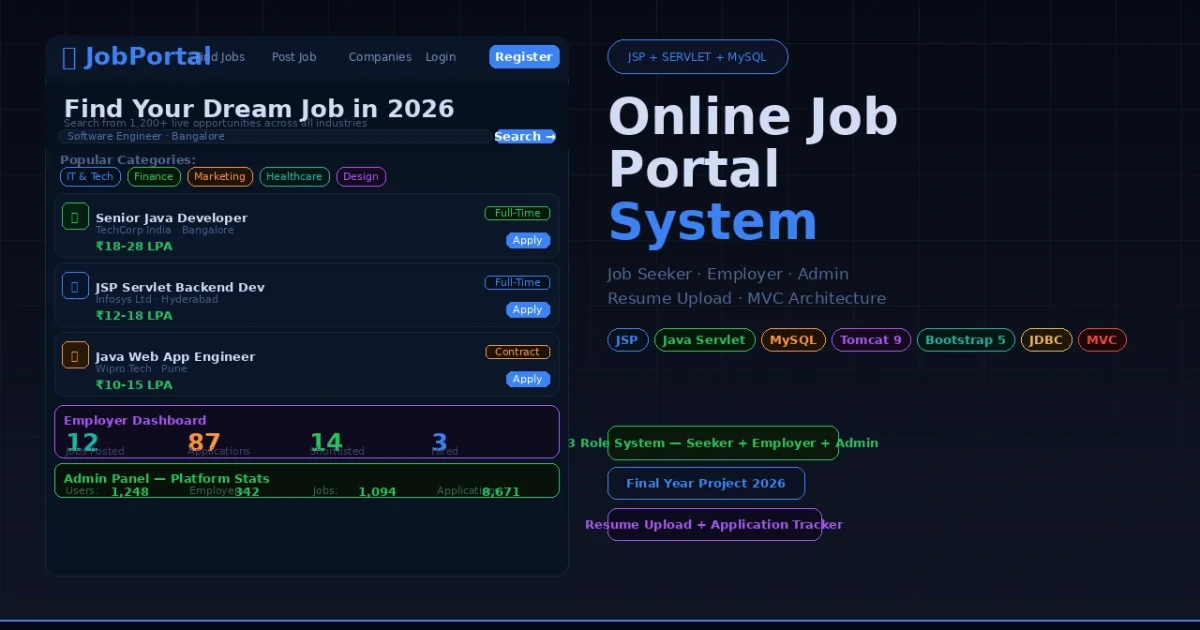Open the Find Jobs menu item
Screen dimensions: 1200x630
point(222,57)
